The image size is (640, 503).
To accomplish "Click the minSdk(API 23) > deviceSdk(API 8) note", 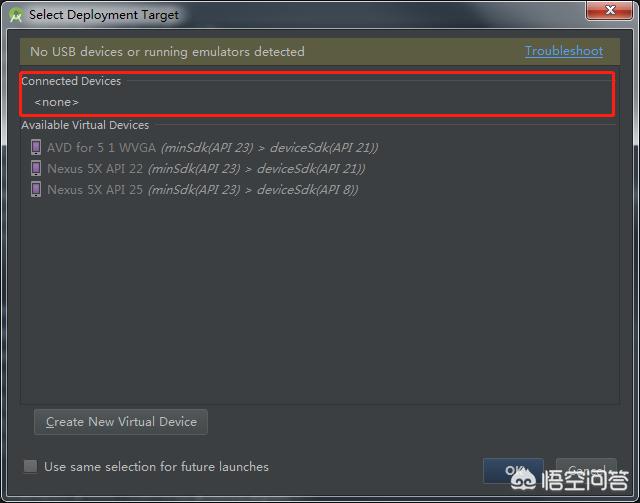I will 253,190.
